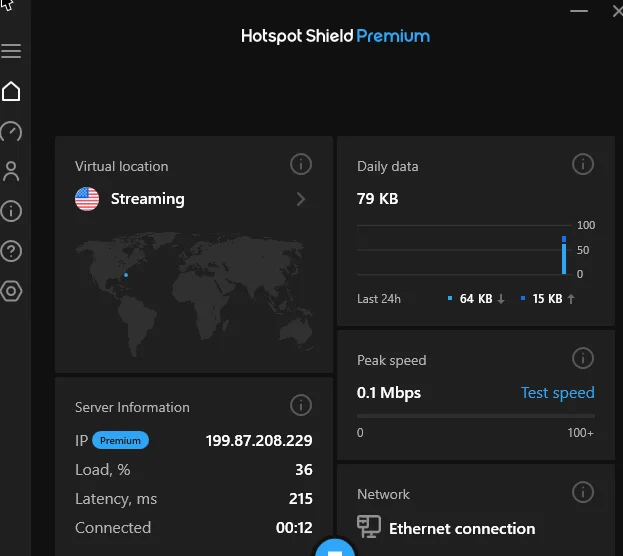Click the Connected time 00:12

coord(294,527)
